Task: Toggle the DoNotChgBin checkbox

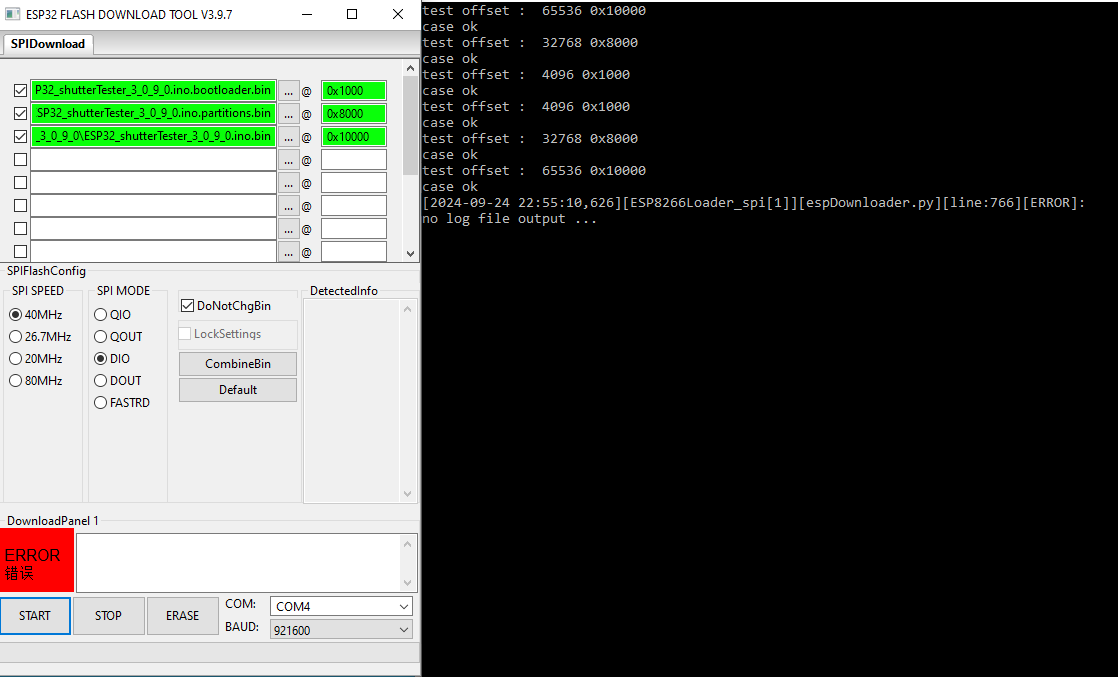Action: point(187,306)
